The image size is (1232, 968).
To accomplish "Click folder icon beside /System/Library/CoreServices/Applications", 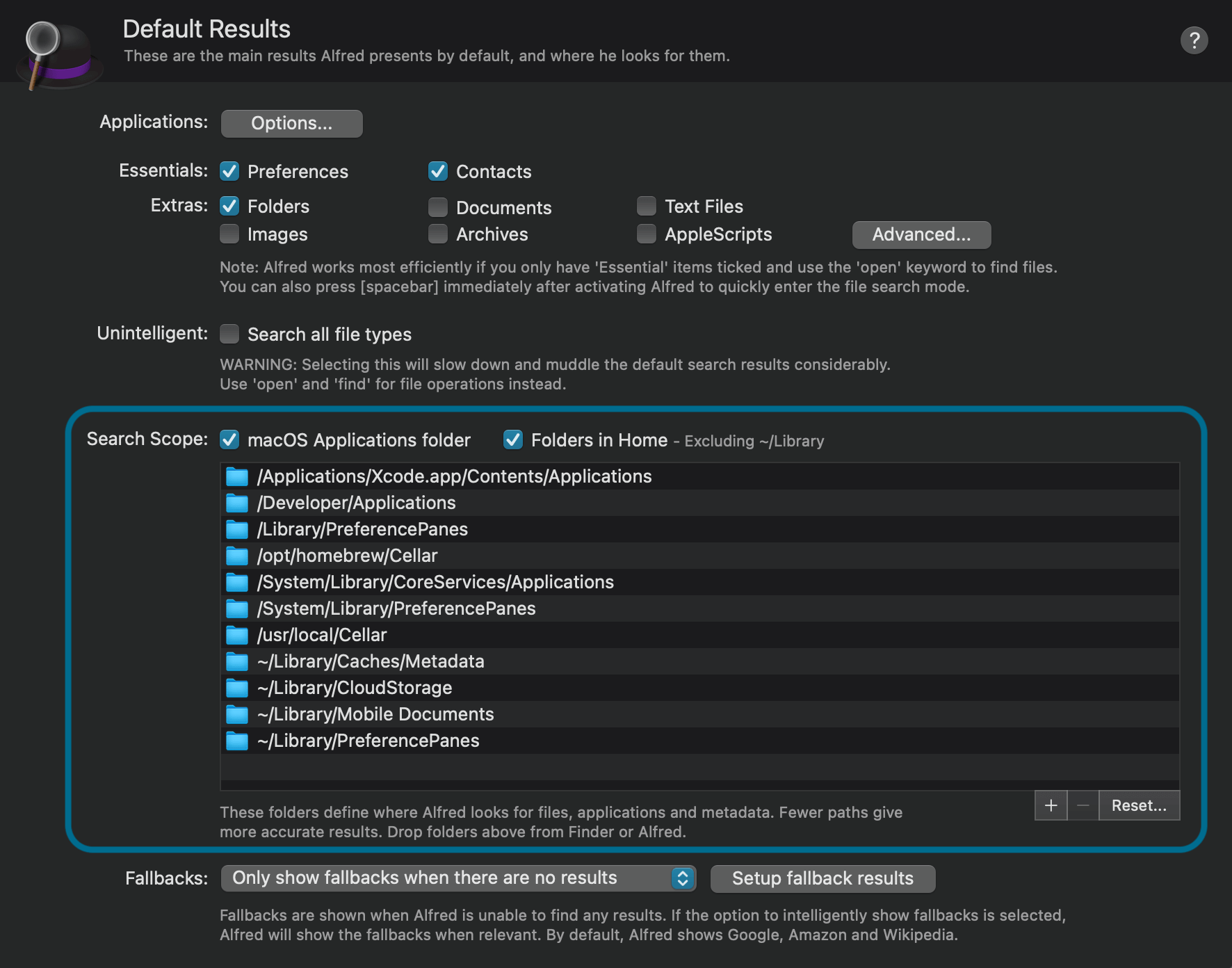I will pyautogui.click(x=237, y=582).
